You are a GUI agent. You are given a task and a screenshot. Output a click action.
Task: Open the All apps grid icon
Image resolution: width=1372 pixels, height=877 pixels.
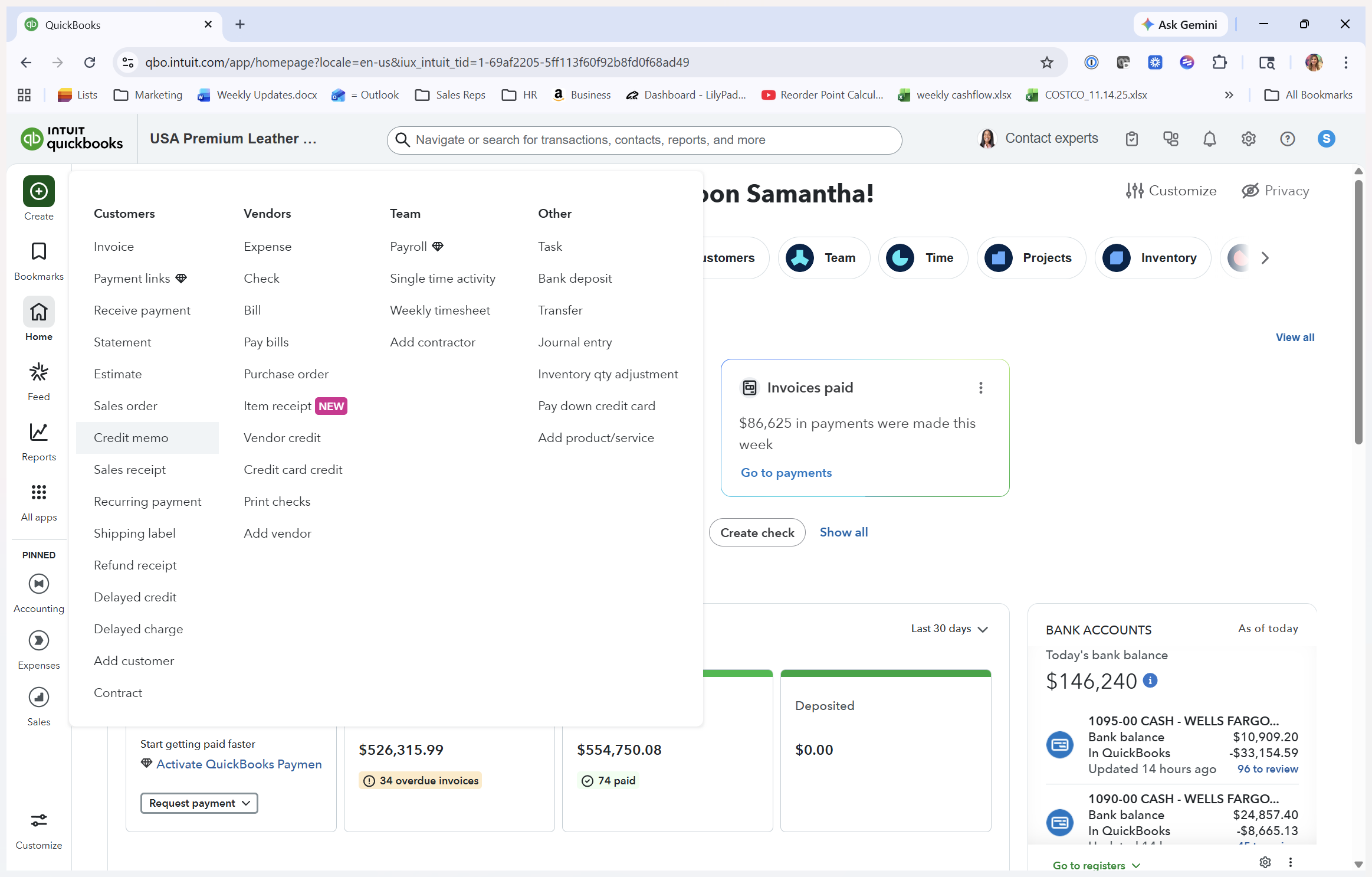pyautogui.click(x=39, y=492)
